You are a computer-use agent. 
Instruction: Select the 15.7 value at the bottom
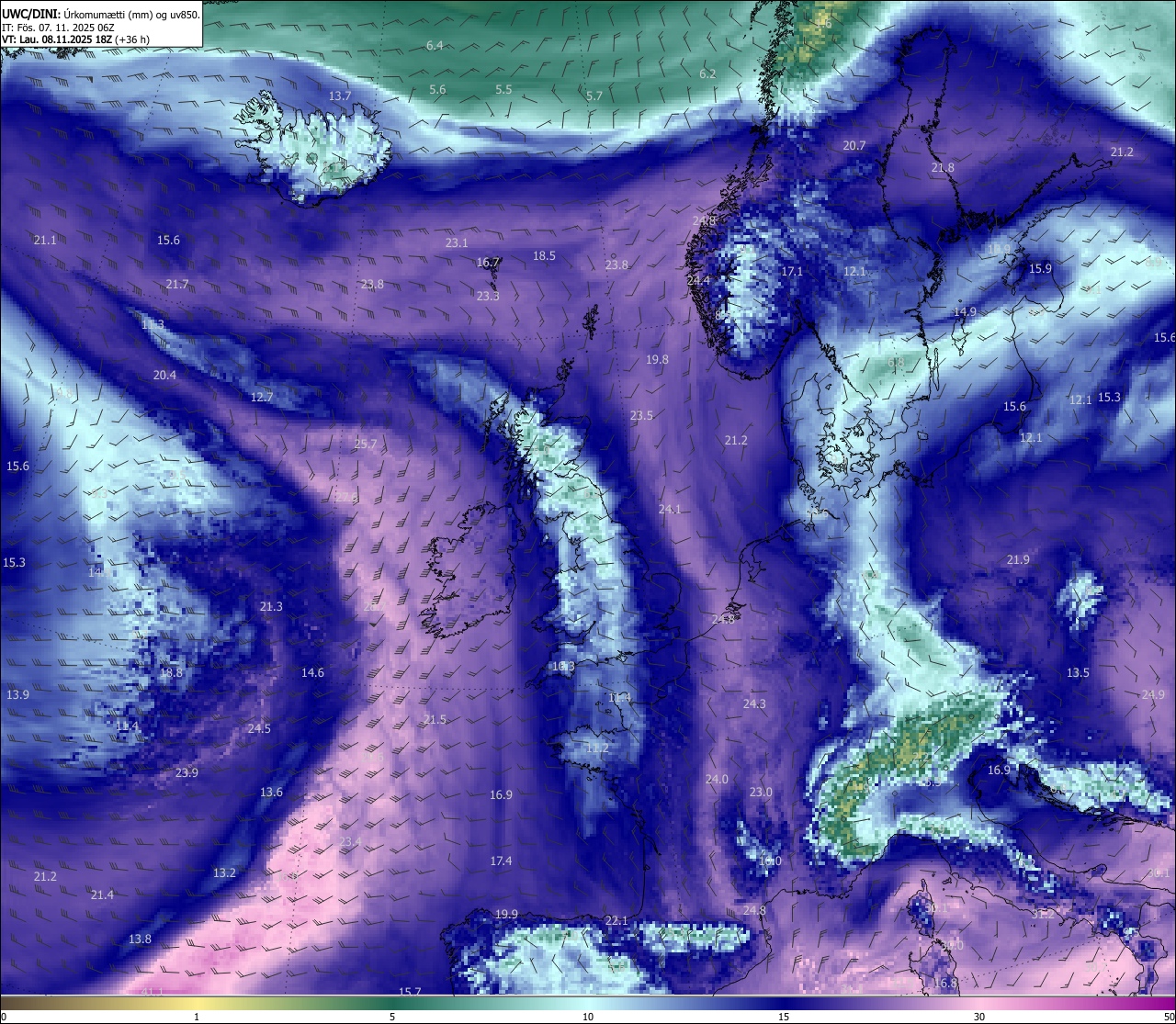410,992
